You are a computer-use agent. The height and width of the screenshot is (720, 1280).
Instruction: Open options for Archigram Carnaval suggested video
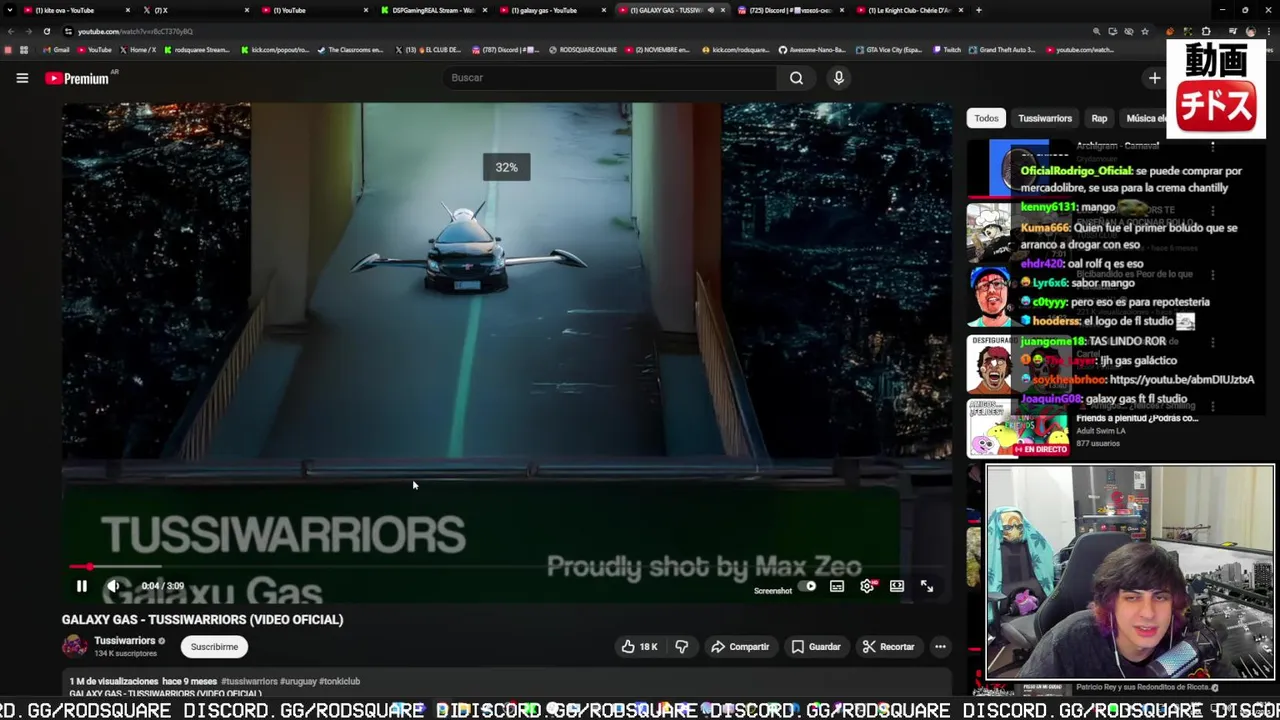tap(1213, 148)
